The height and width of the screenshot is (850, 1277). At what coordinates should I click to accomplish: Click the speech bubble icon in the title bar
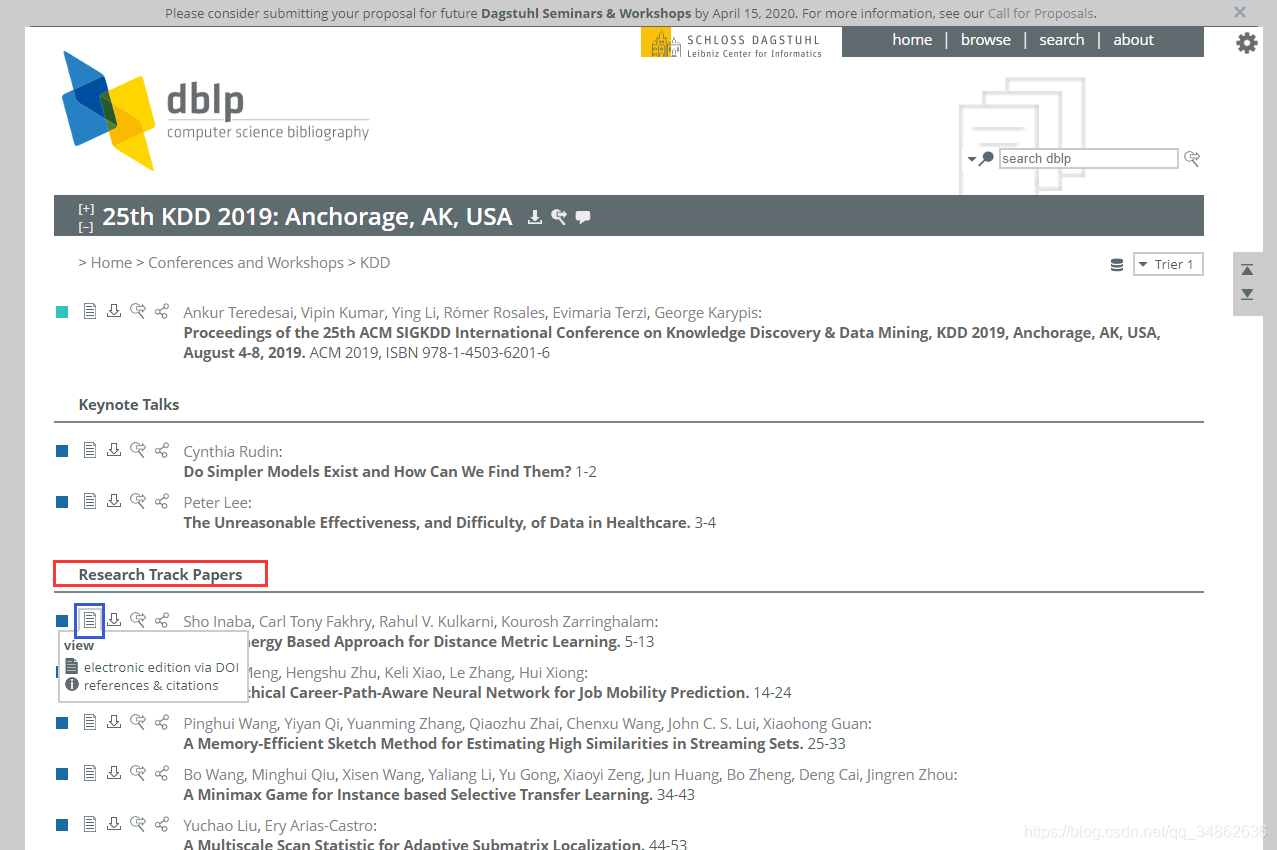(583, 217)
